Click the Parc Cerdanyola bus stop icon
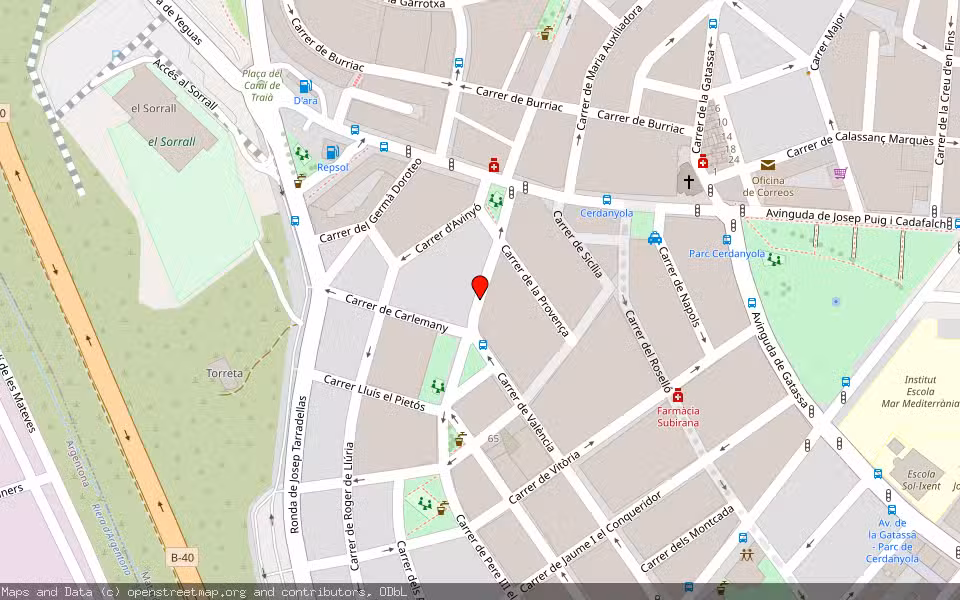The image size is (960, 600). 727,240
